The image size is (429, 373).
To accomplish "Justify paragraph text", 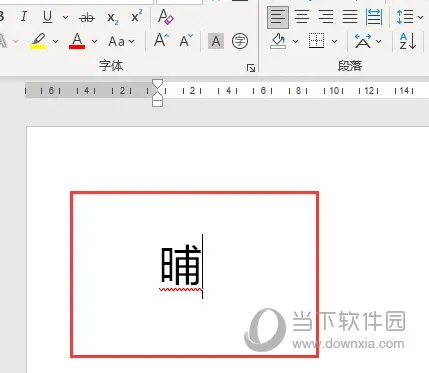I will click(x=350, y=17).
